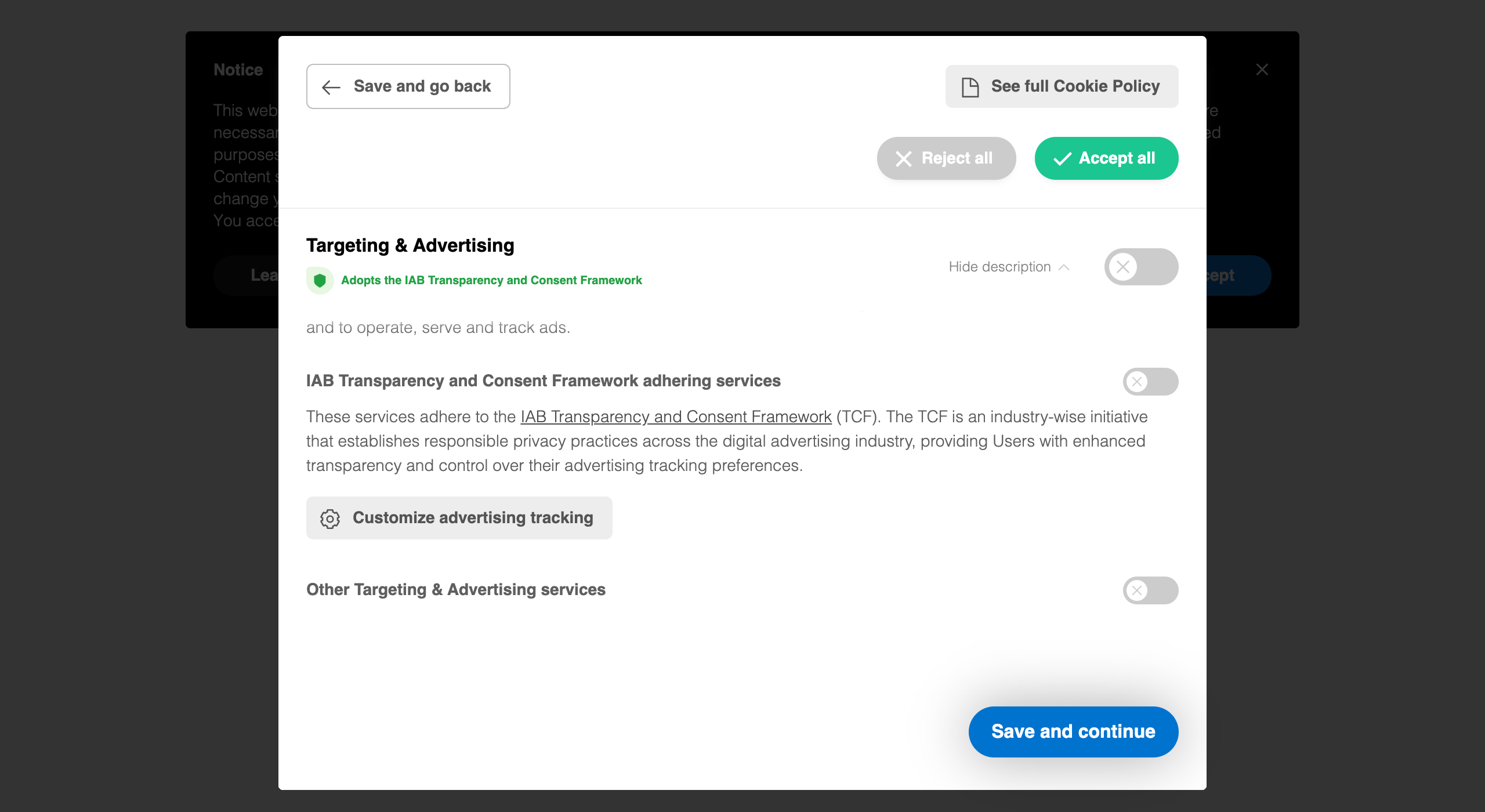Close the Notice banner with the X icon

coord(1262,70)
